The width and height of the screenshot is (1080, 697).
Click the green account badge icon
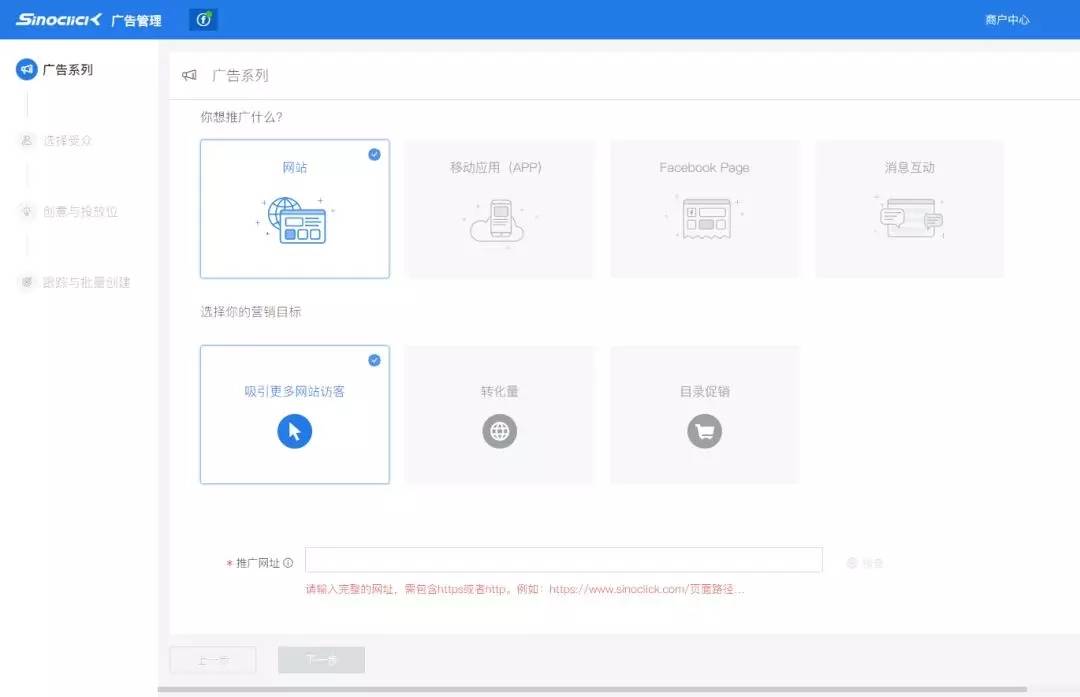click(x=203, y=20)
